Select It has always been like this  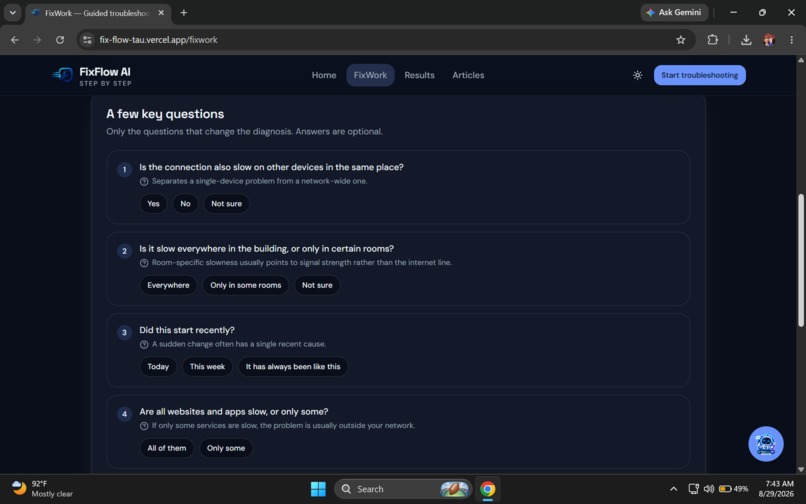click(293, 367)
